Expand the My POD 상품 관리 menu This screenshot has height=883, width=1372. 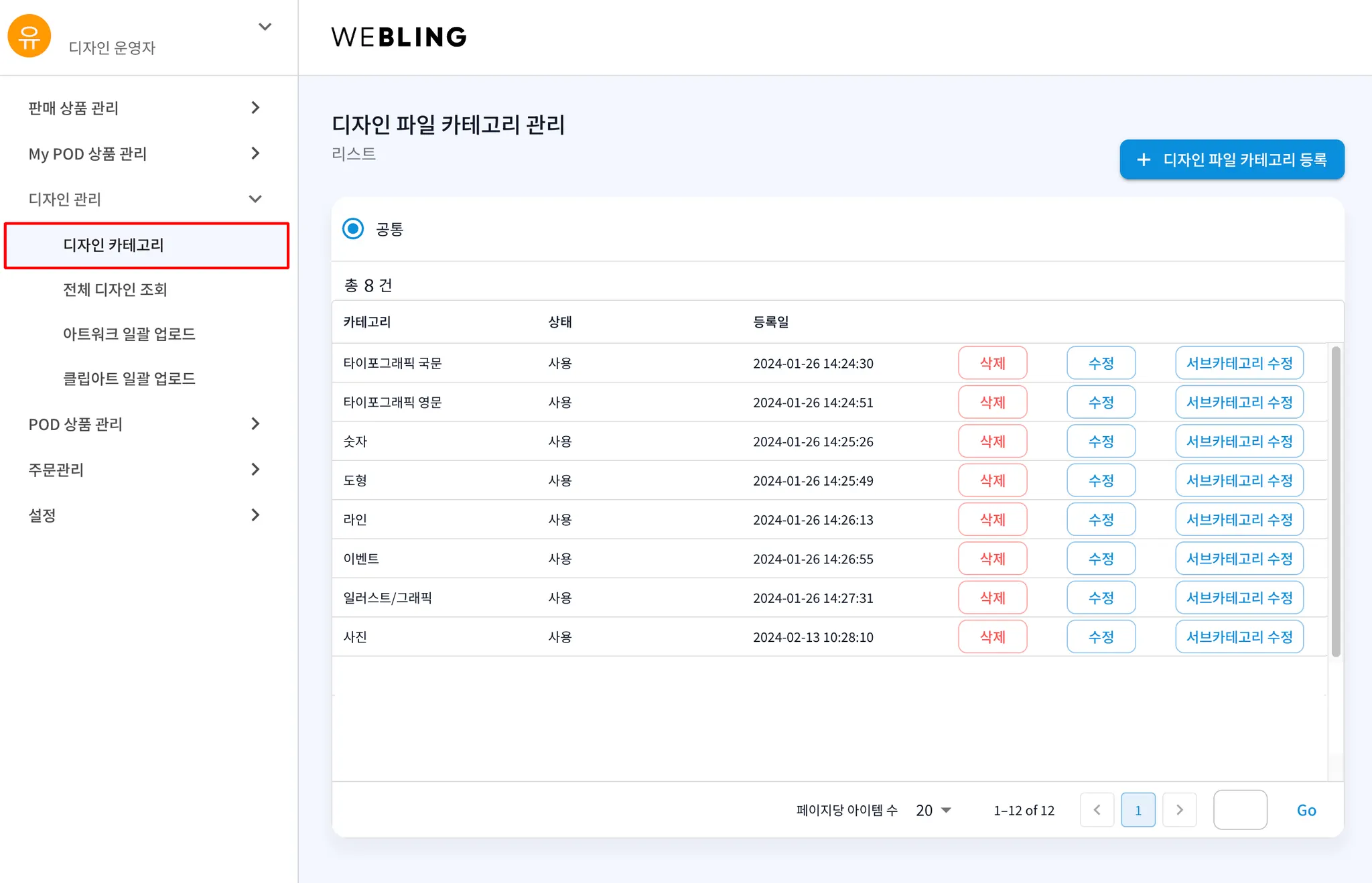point(255,153)
